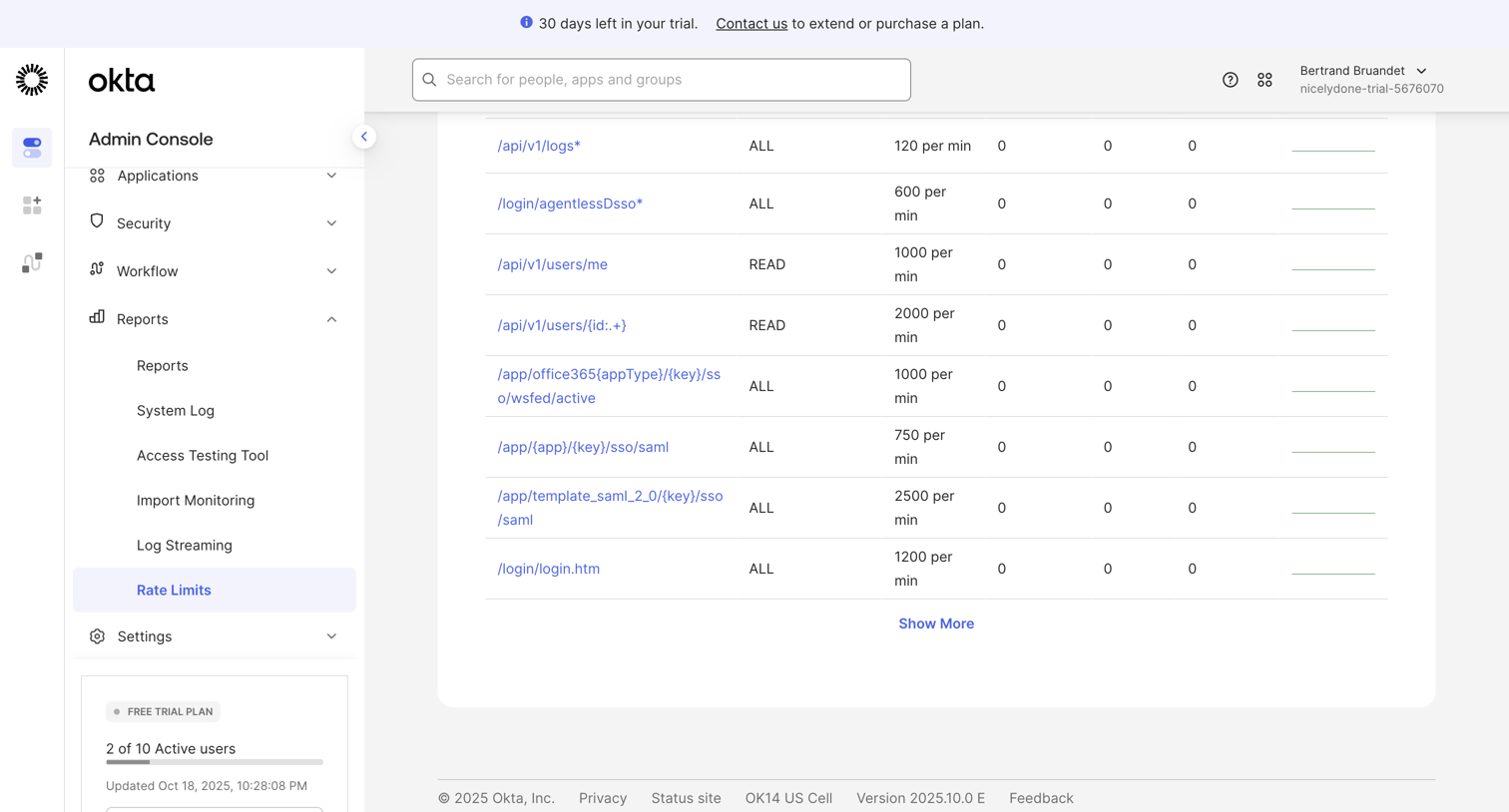Click the Version 2025.10.0 E footer text
The image size is (1509, 812).
[x=920, y=798]
